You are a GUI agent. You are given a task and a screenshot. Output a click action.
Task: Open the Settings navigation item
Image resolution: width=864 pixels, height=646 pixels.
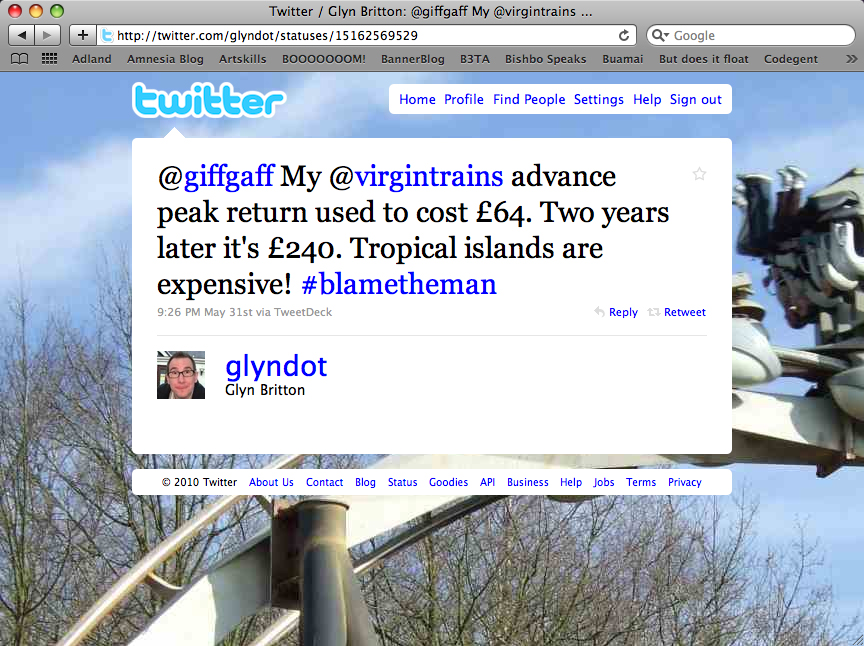click(x=598, y=99)
